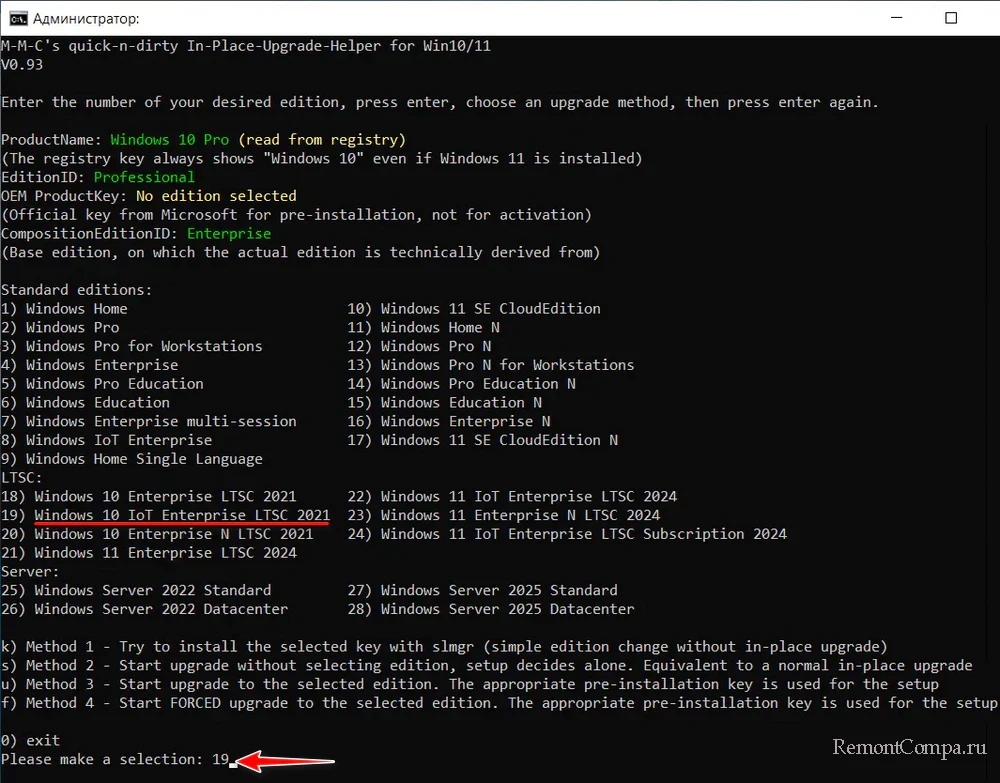Click the 'Администратор:' window title text
The height and width of the screenshot is (783, 1000).
click(87, 18)
